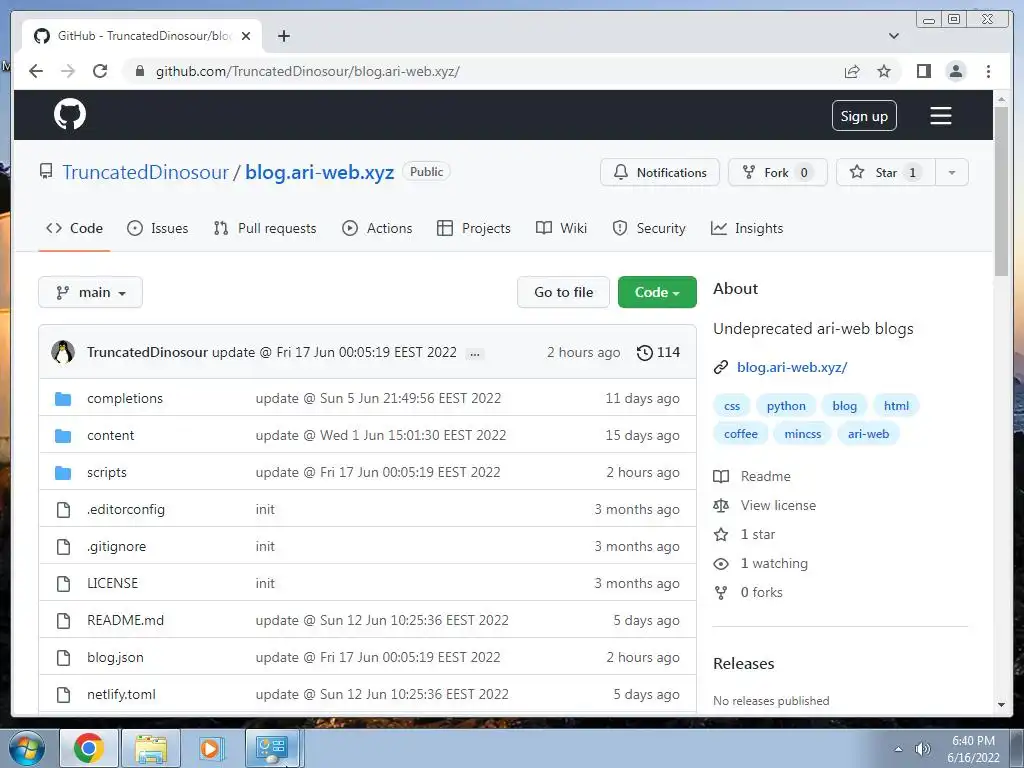Star the repository with Star button

click(x=886, y=172)
